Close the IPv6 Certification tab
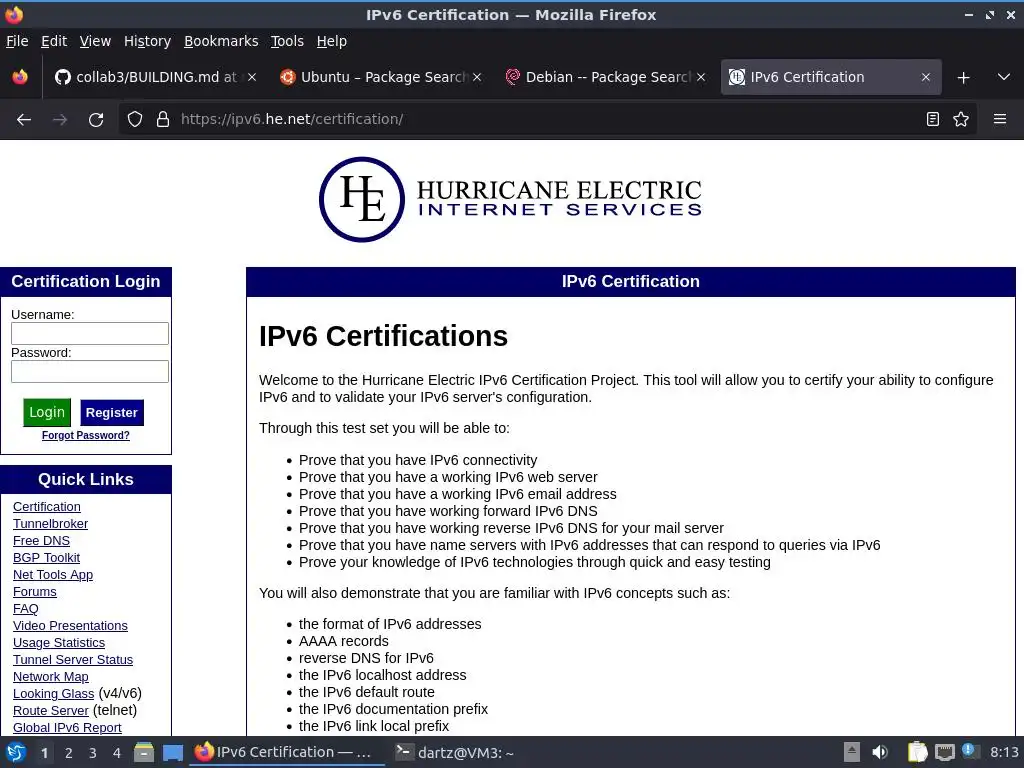The image size is (1024, 768). coord(925,77)
